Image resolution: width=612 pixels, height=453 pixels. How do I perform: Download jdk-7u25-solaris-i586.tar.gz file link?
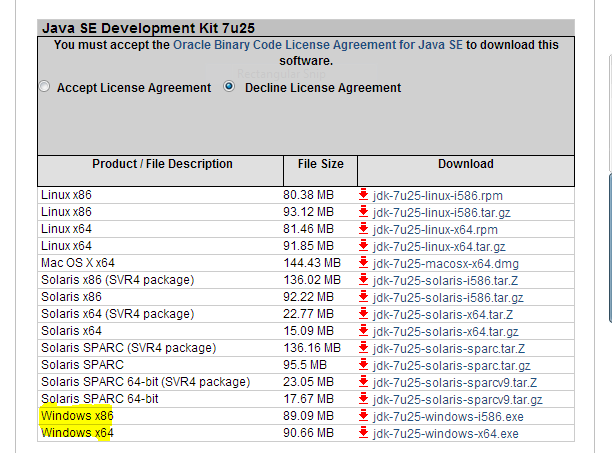(448, 298)
